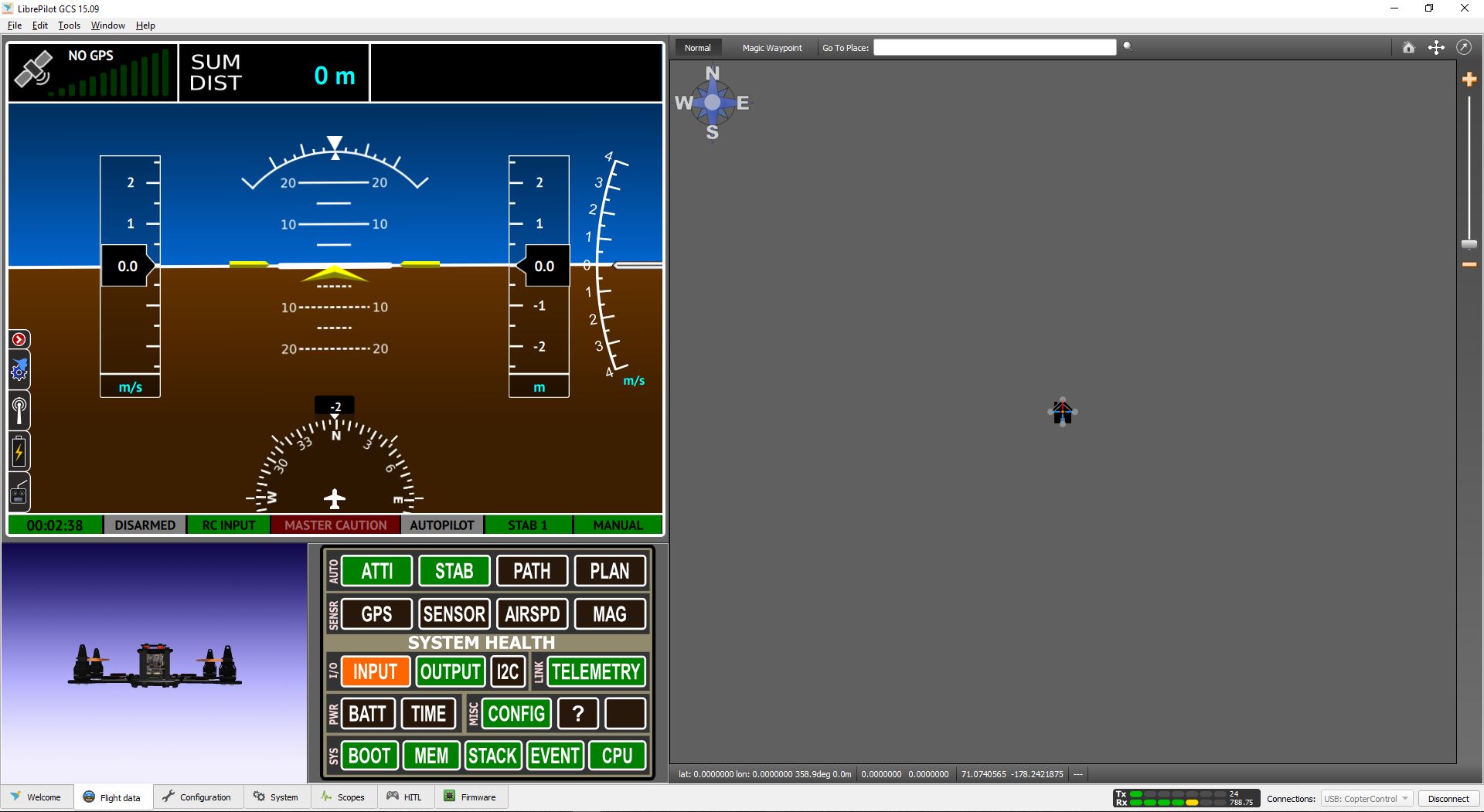
Task: Click the RC INPUT status box
Action: (228, 525)
